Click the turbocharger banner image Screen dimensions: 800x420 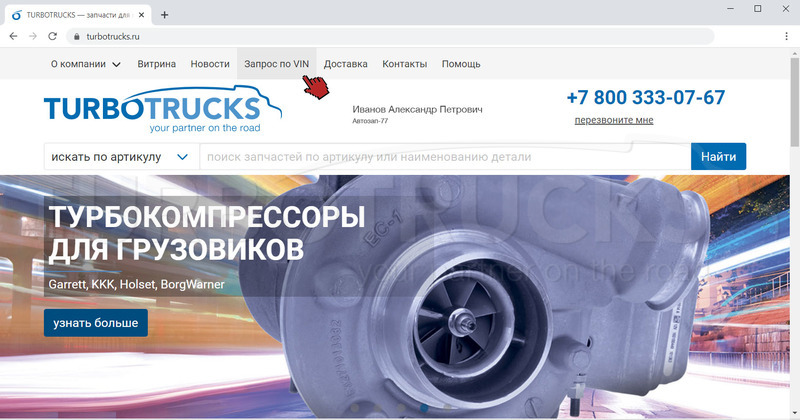pyautogui.click(x=395, y=296)
